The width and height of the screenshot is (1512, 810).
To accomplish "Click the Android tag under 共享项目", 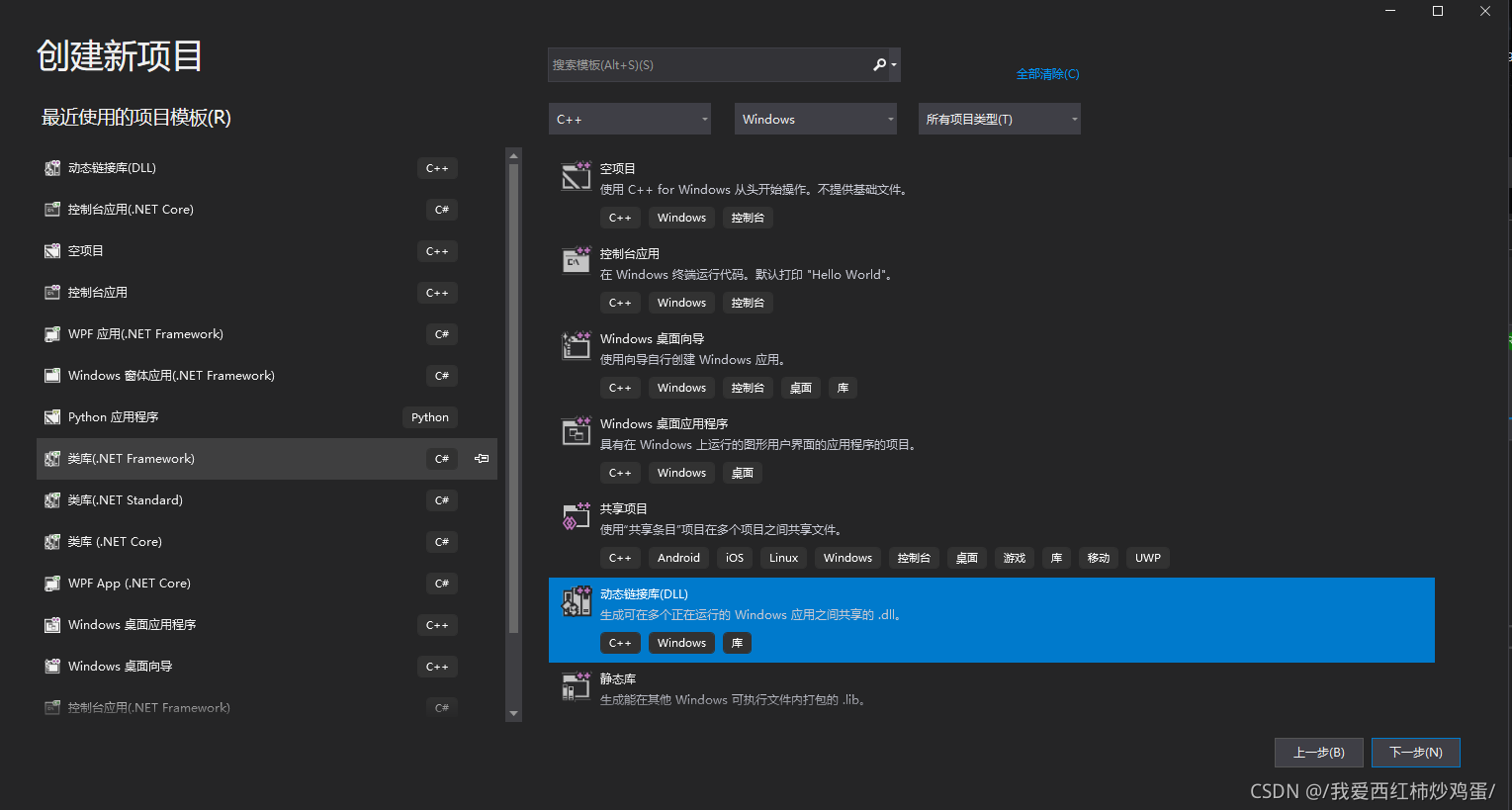I will [679, 558].
